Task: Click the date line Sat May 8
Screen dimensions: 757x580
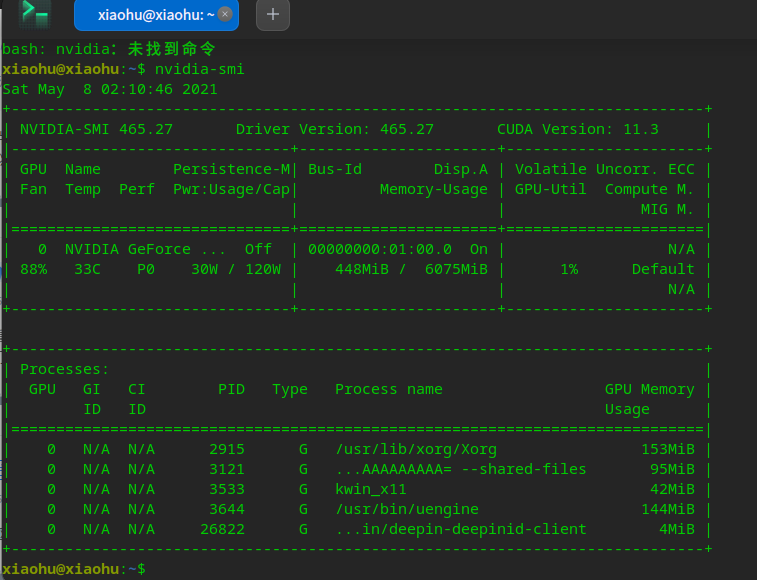Action: [110, 89]
